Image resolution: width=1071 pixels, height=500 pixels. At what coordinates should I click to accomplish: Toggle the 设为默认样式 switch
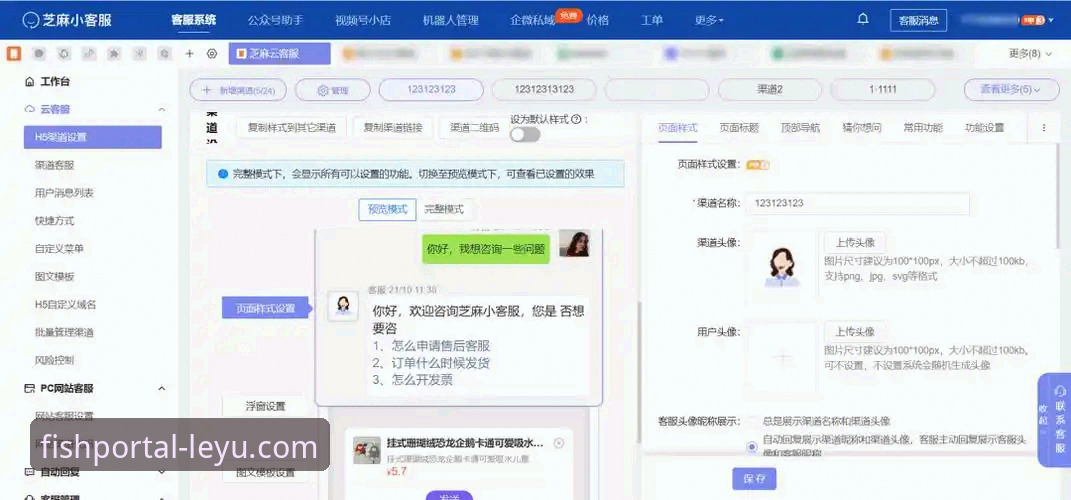pos(525,135)
